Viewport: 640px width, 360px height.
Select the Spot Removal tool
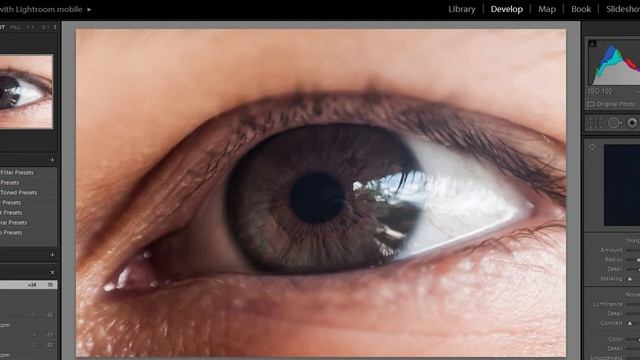pyautogui.click(x=613, y=123)
